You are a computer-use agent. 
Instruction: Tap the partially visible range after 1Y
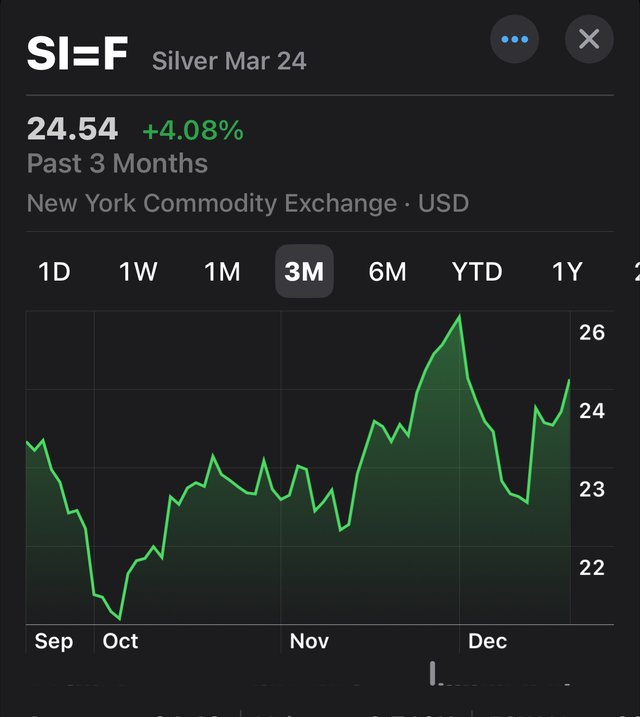pyautogui.click(x=636, y=272)
